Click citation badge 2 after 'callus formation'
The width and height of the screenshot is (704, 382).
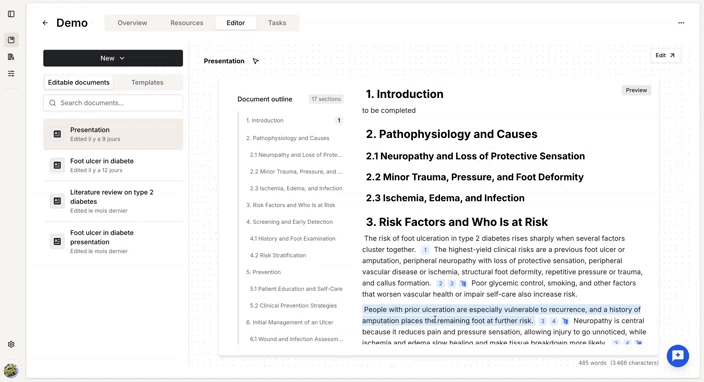[440, 283]
